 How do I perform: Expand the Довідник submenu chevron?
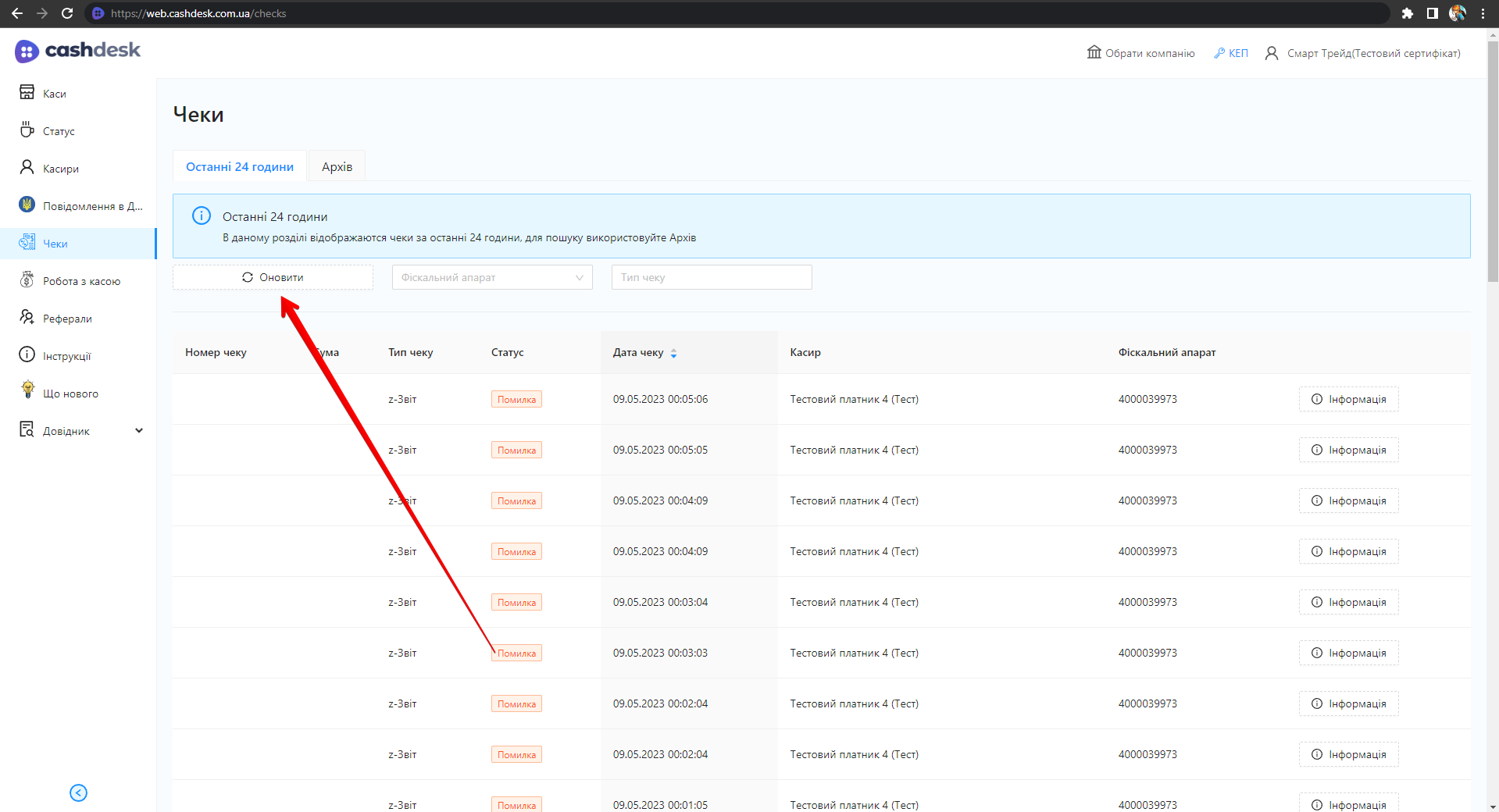pyautogui.click(x=139, y=431)
